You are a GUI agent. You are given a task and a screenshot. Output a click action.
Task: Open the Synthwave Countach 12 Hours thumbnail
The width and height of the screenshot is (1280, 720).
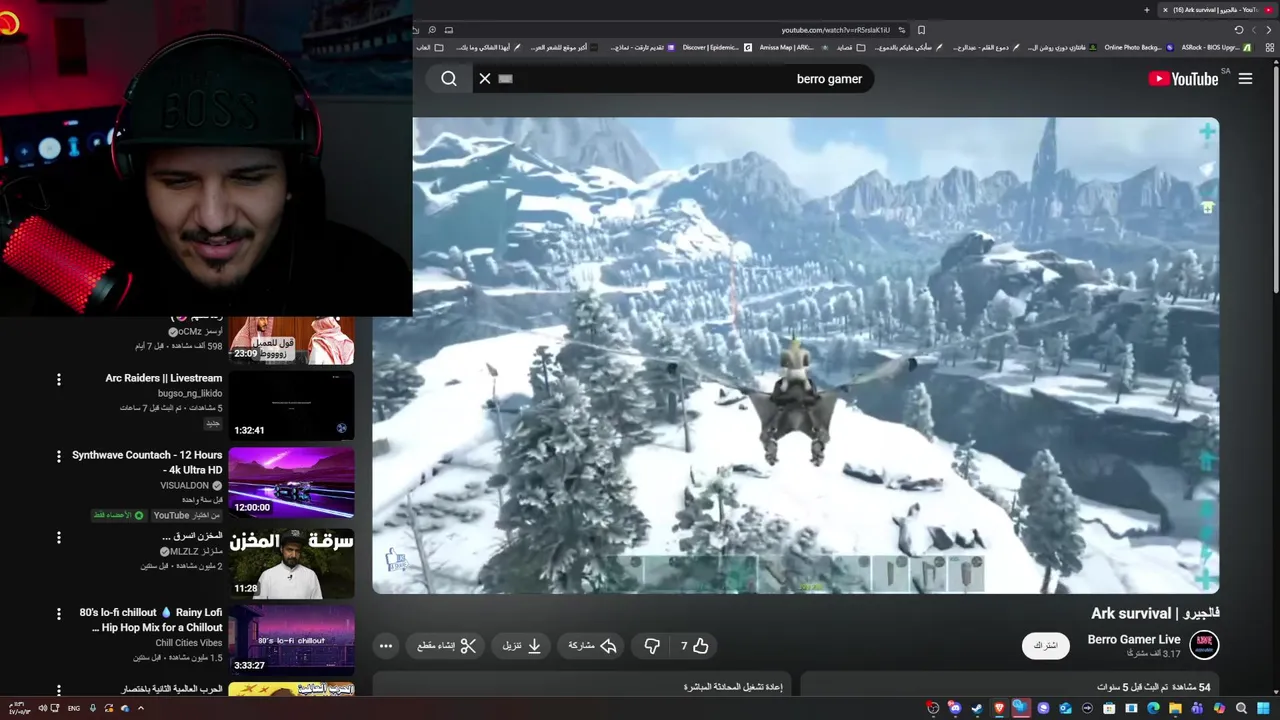[291, 482]
